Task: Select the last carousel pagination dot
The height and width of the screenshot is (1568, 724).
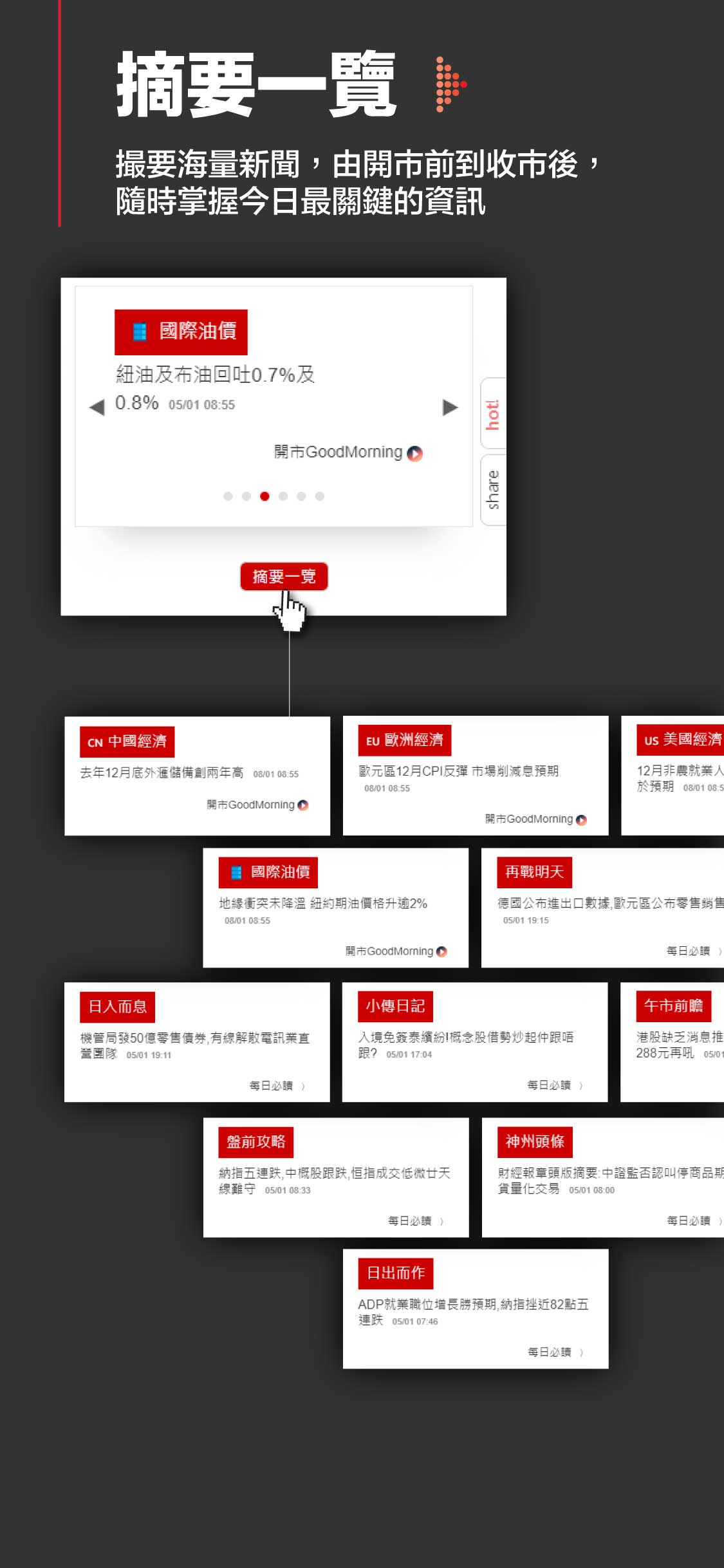Action: coord(320,496)
